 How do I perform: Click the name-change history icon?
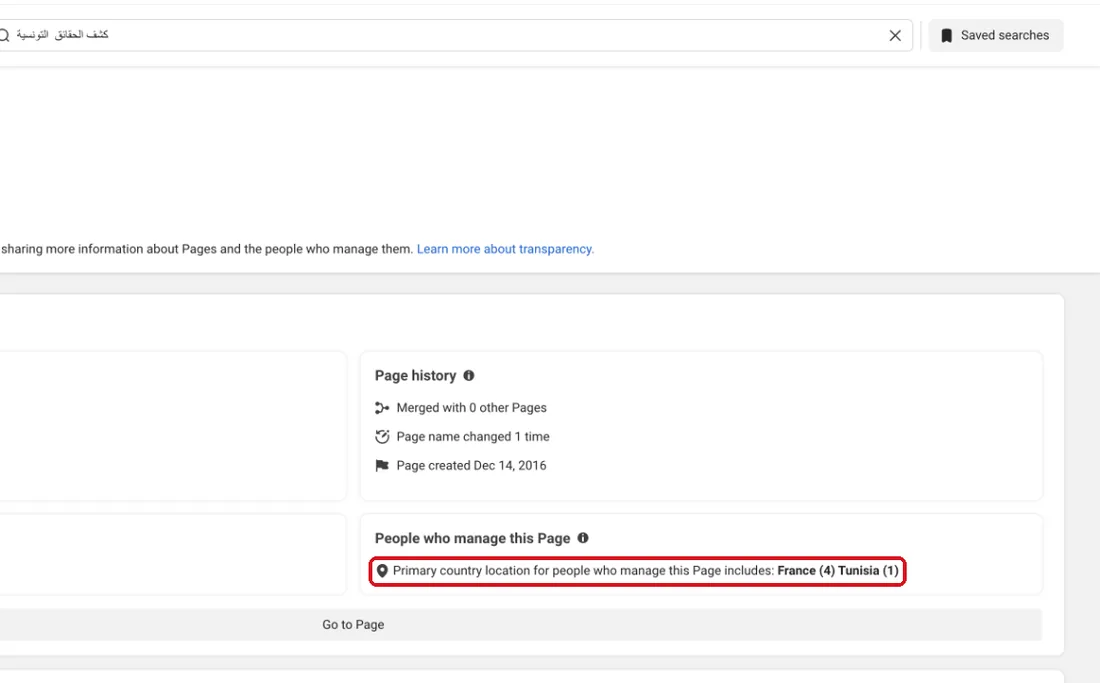(382, 437)
